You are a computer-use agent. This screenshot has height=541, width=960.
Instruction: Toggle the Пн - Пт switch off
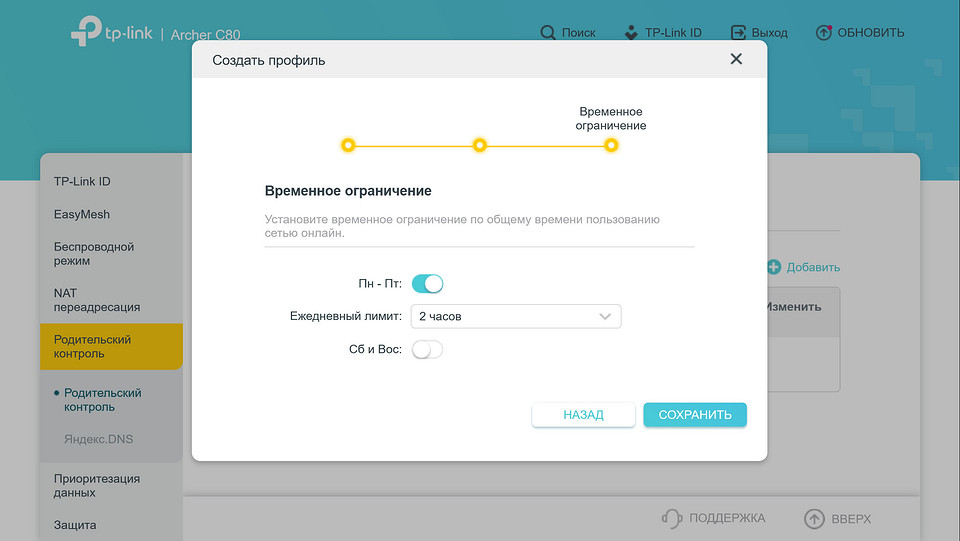(427, 283)
